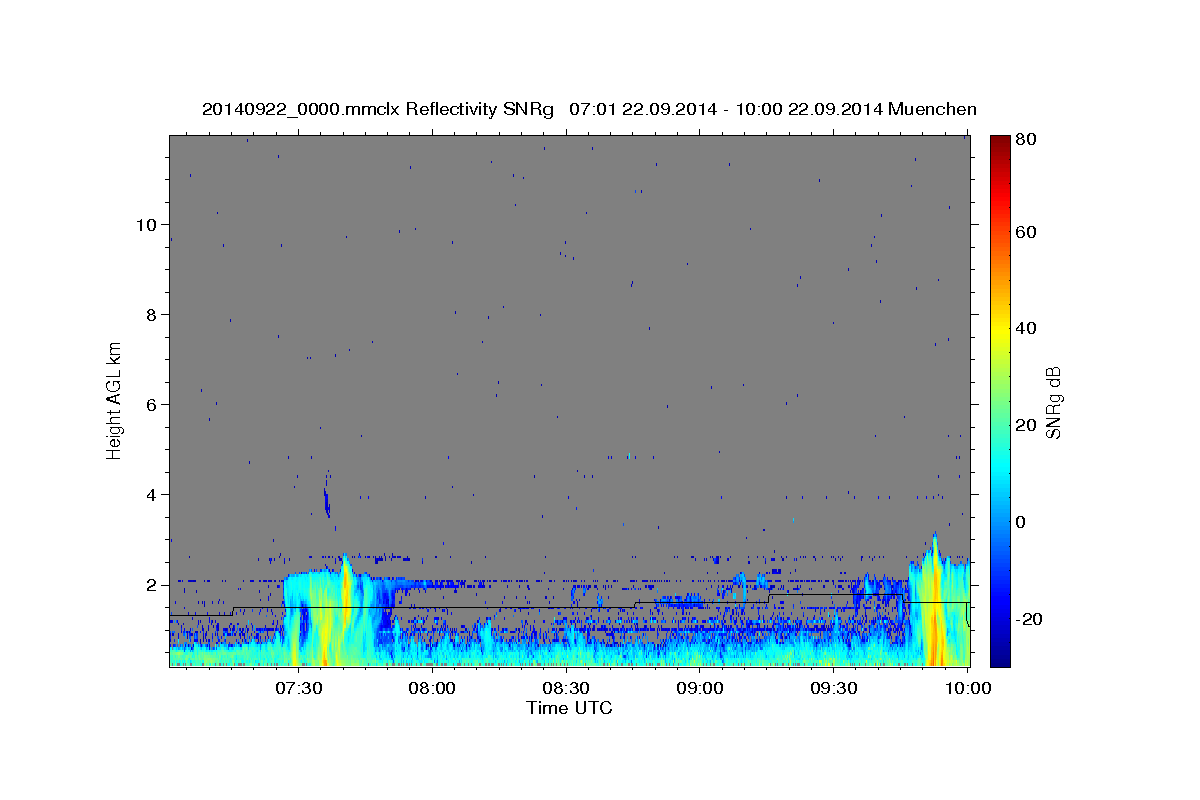Screen dimensions: 1200x800
Task: Click the colorbar value 20 (positive)
Action: [1025, 425]
